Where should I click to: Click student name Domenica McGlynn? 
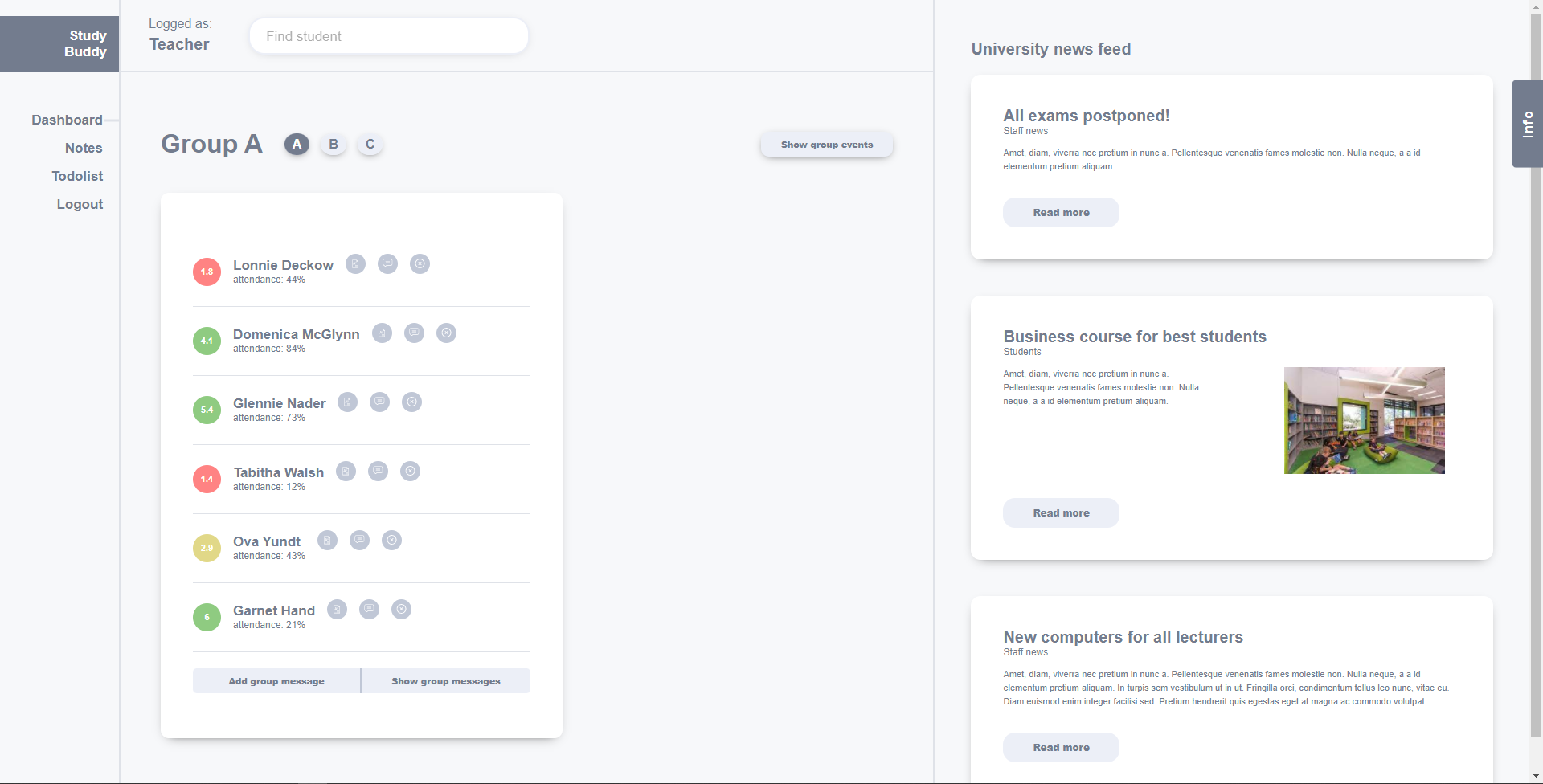[x=297, y=334]
